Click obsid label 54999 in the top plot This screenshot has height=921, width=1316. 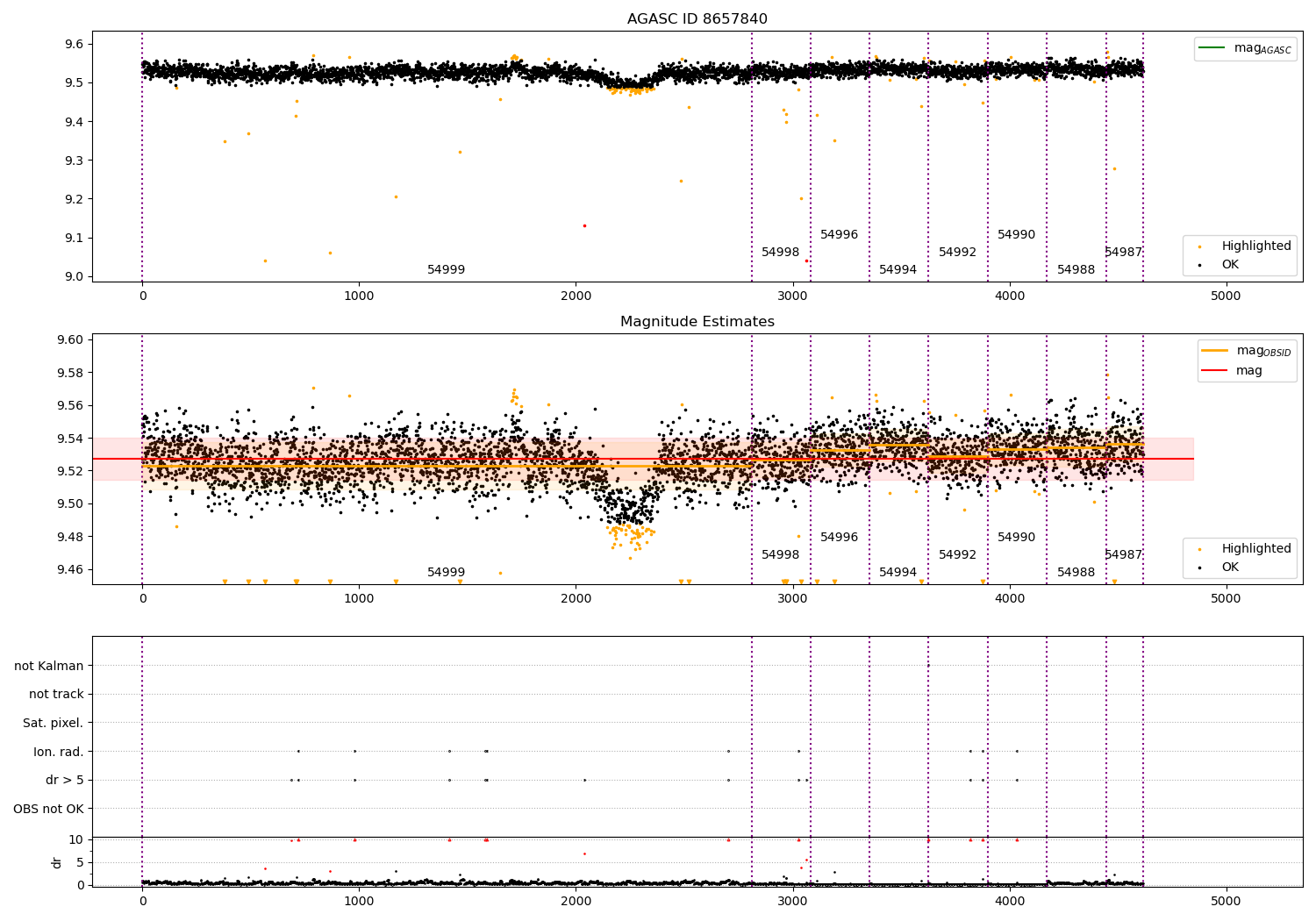point(446,269)
